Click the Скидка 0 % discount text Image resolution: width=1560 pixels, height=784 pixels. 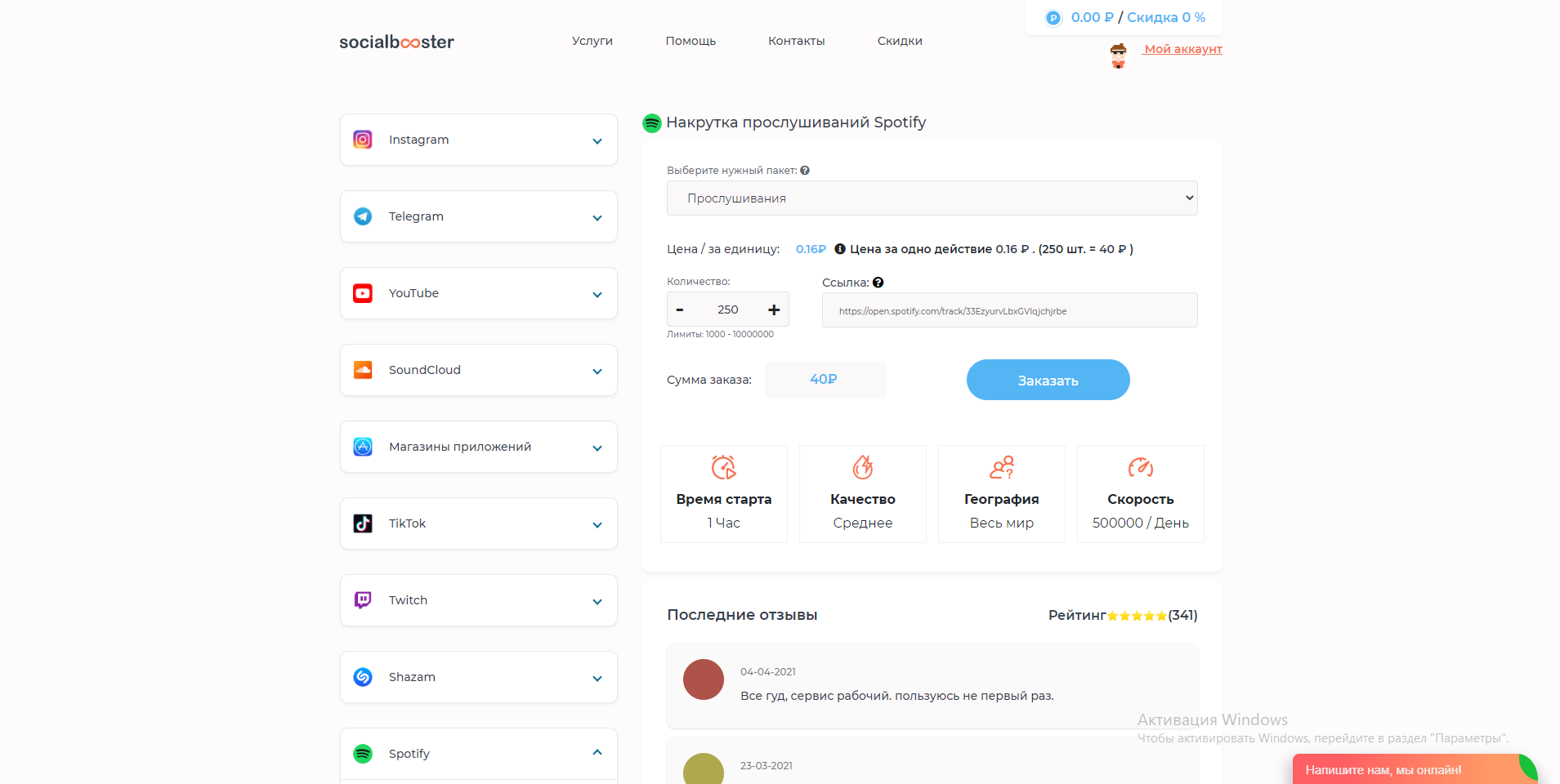click(x=1166, y=18)
